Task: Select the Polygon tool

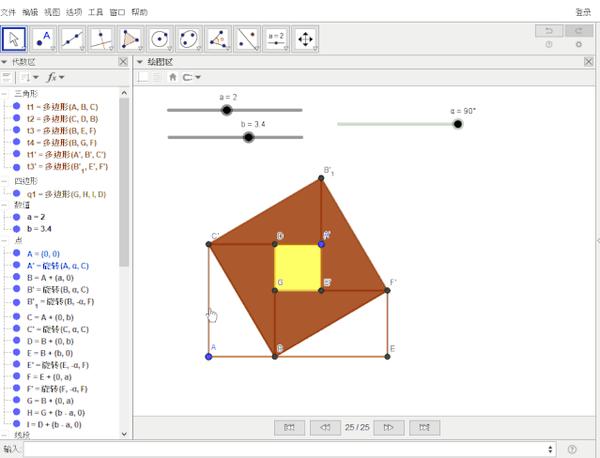Action: tap(130, 39)
